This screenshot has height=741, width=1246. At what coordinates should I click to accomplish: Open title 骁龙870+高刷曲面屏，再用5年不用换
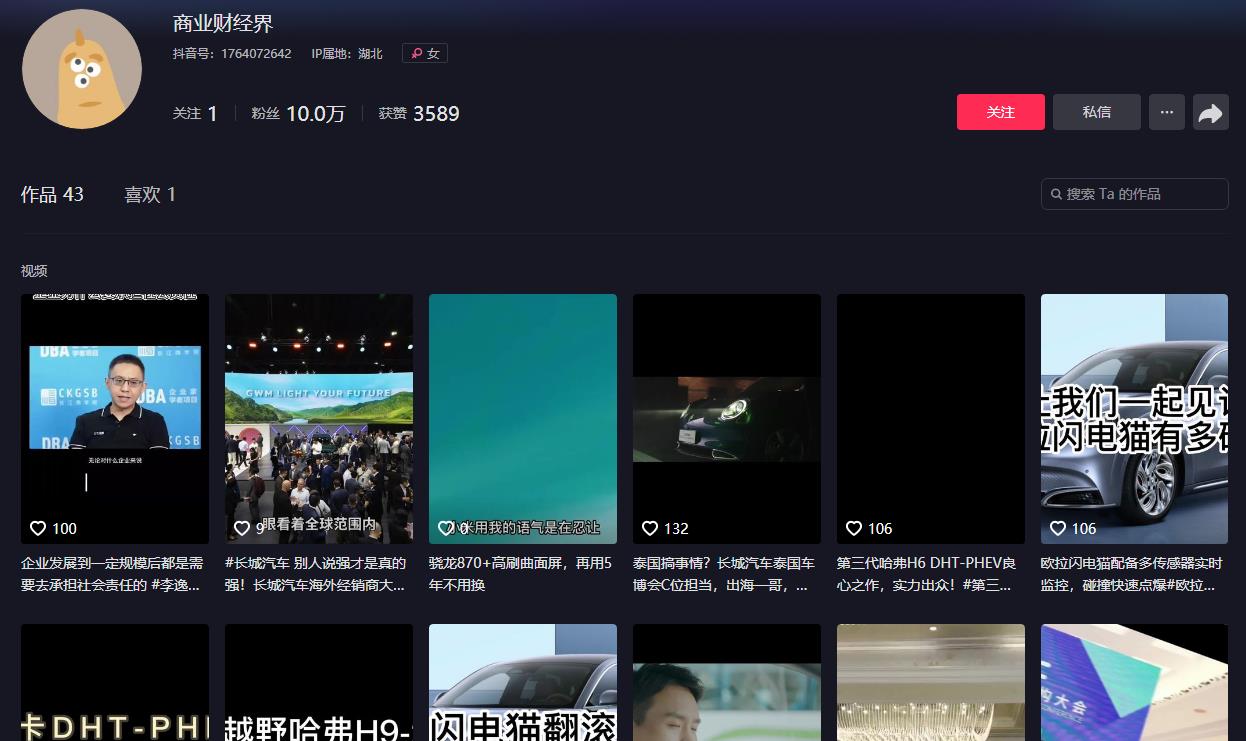[x=520, y=574]
